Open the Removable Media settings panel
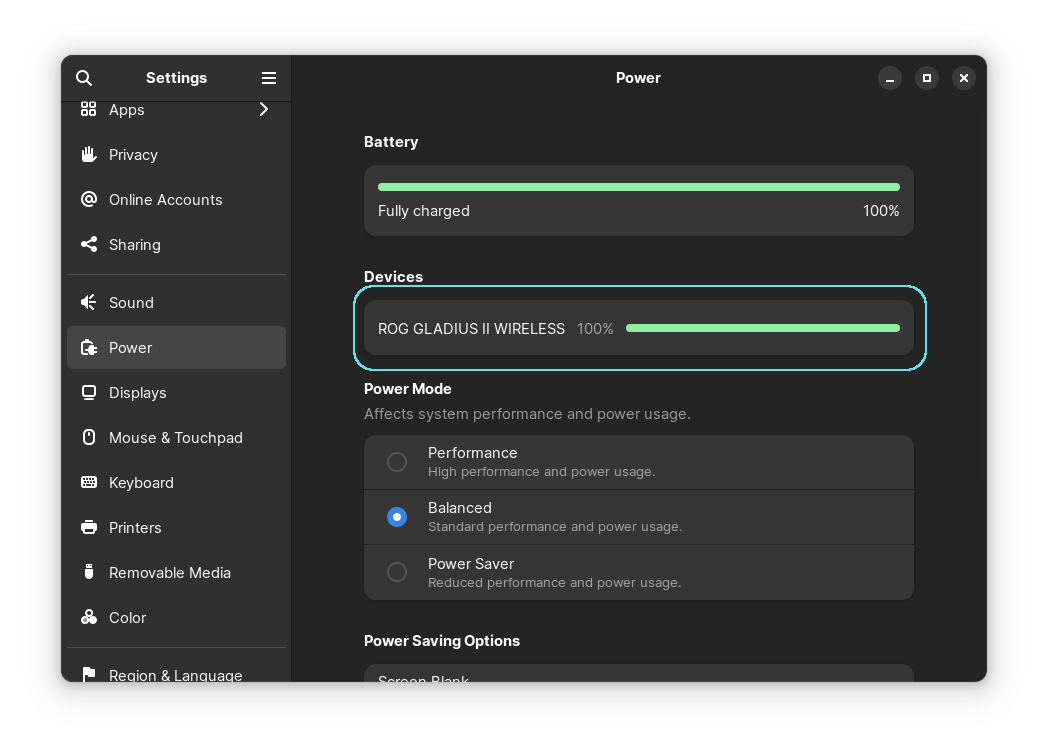 pyautogui.click(x=176, y=573)
